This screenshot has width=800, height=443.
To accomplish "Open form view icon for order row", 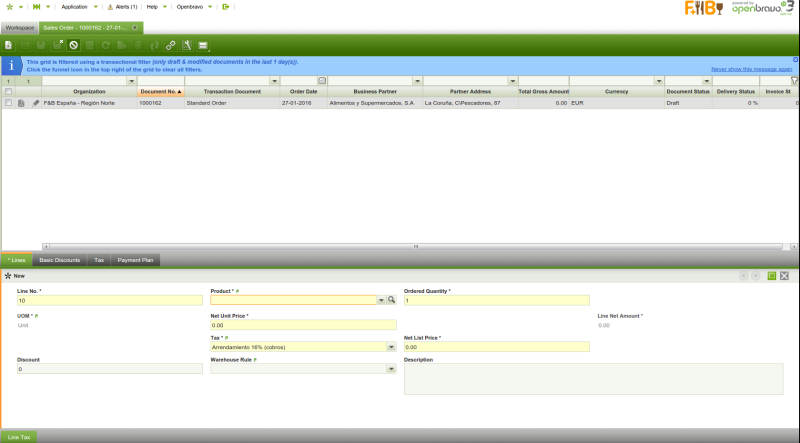I will 22,103.
